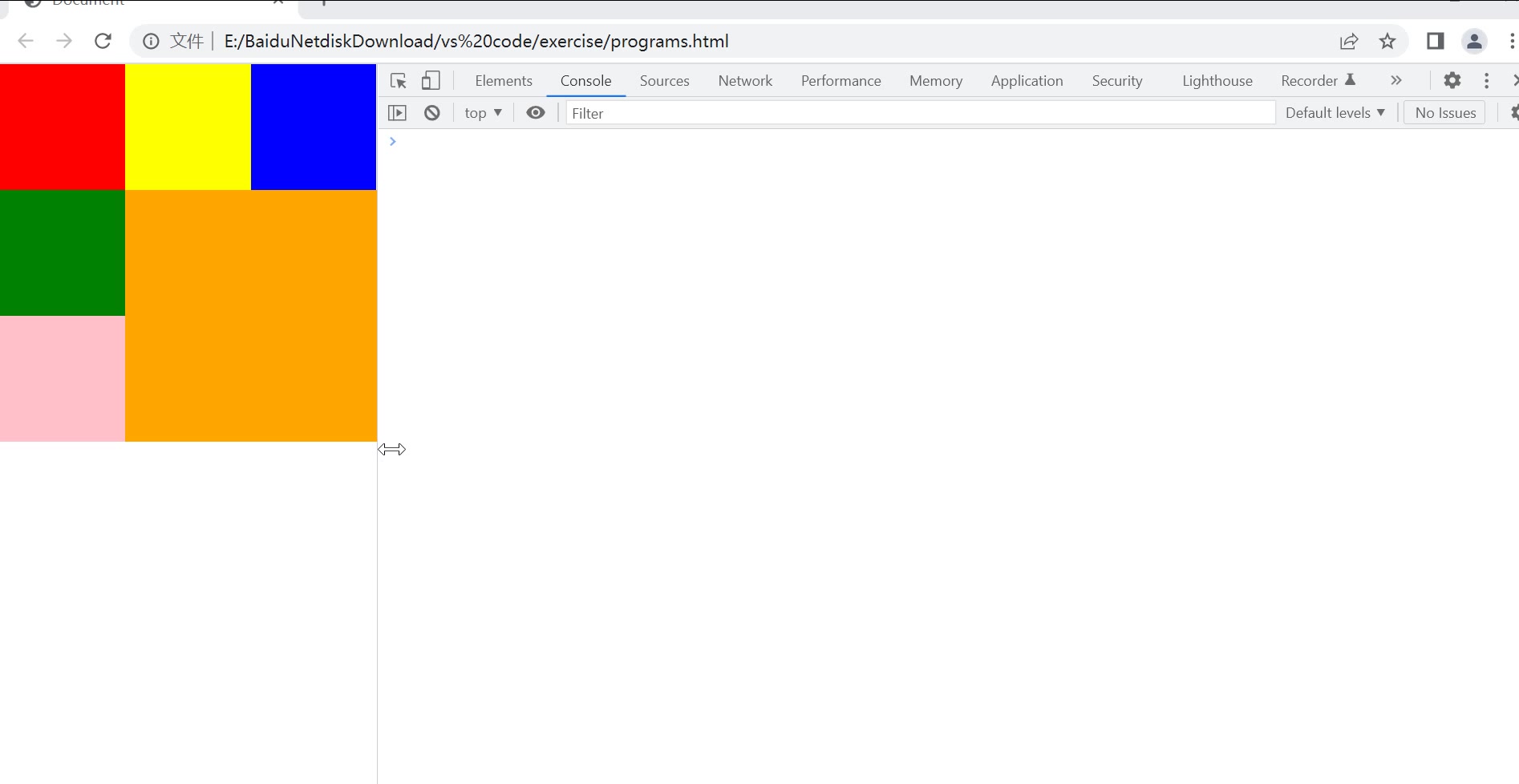Switch to the Elements tab
The width and height of the screenshot is (1519, 784).
tap(503, 81)
